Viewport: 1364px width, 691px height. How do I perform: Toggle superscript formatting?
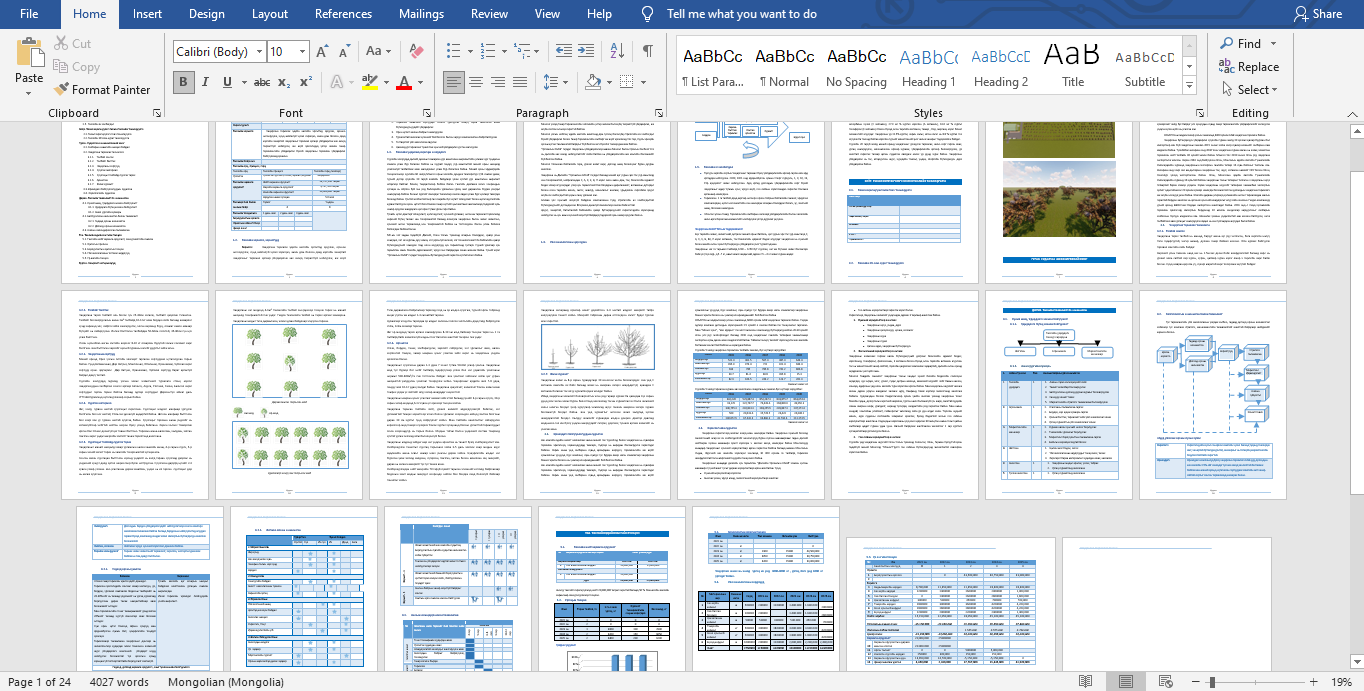click(x=307, y=82)
